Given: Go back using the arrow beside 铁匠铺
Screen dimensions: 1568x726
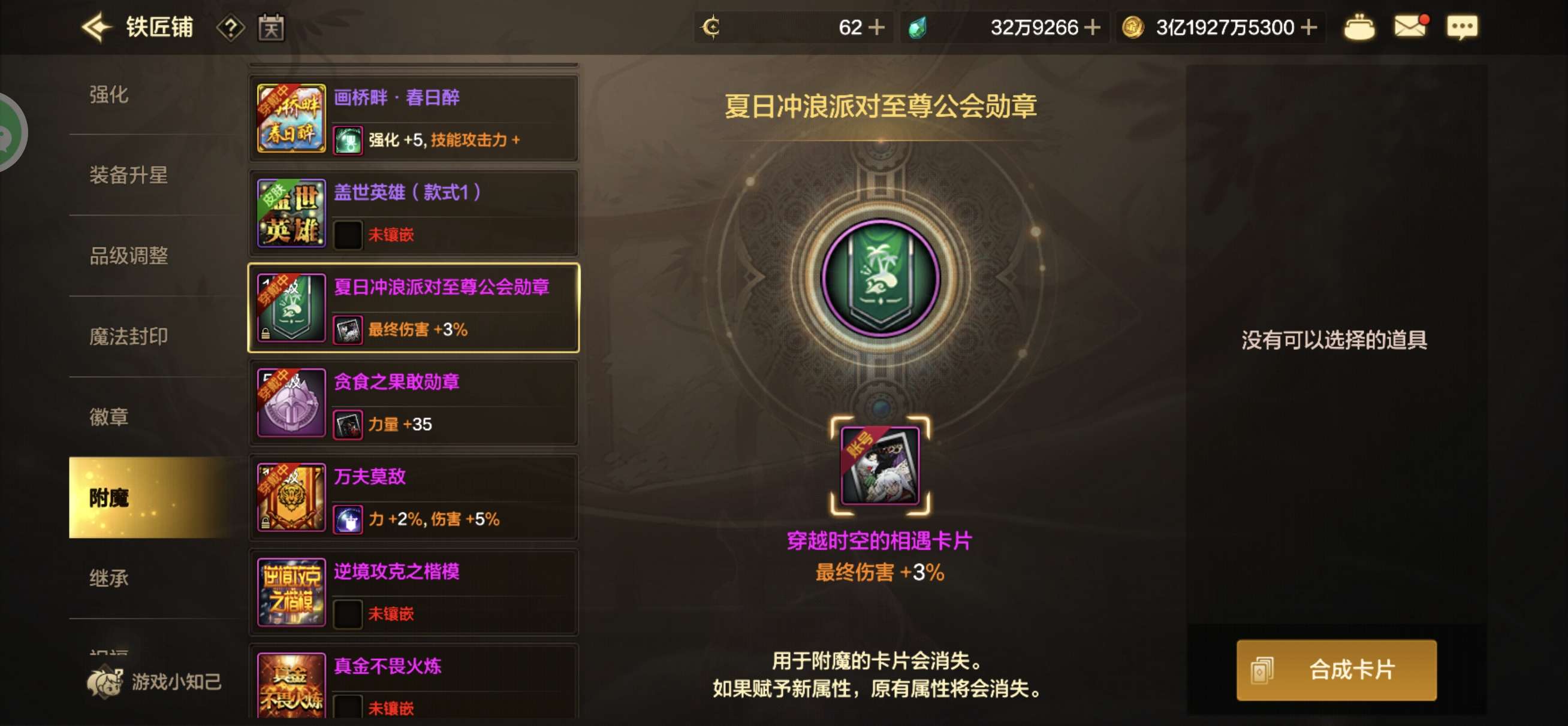Looking at the screenshot, I should 97,28.
